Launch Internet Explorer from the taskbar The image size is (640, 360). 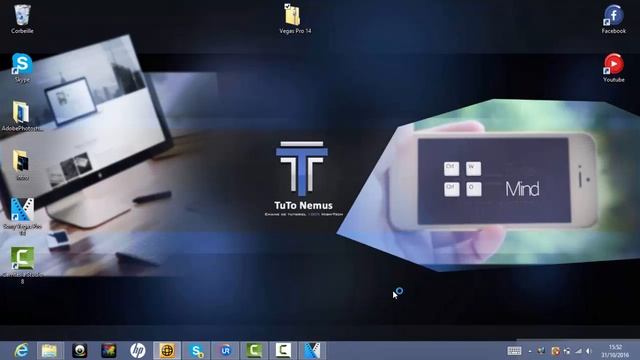tap(21, 351)
